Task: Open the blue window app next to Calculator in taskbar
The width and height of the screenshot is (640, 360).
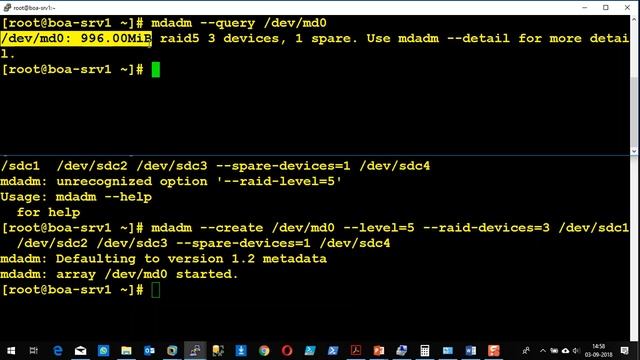Action: tap(448, 351)
